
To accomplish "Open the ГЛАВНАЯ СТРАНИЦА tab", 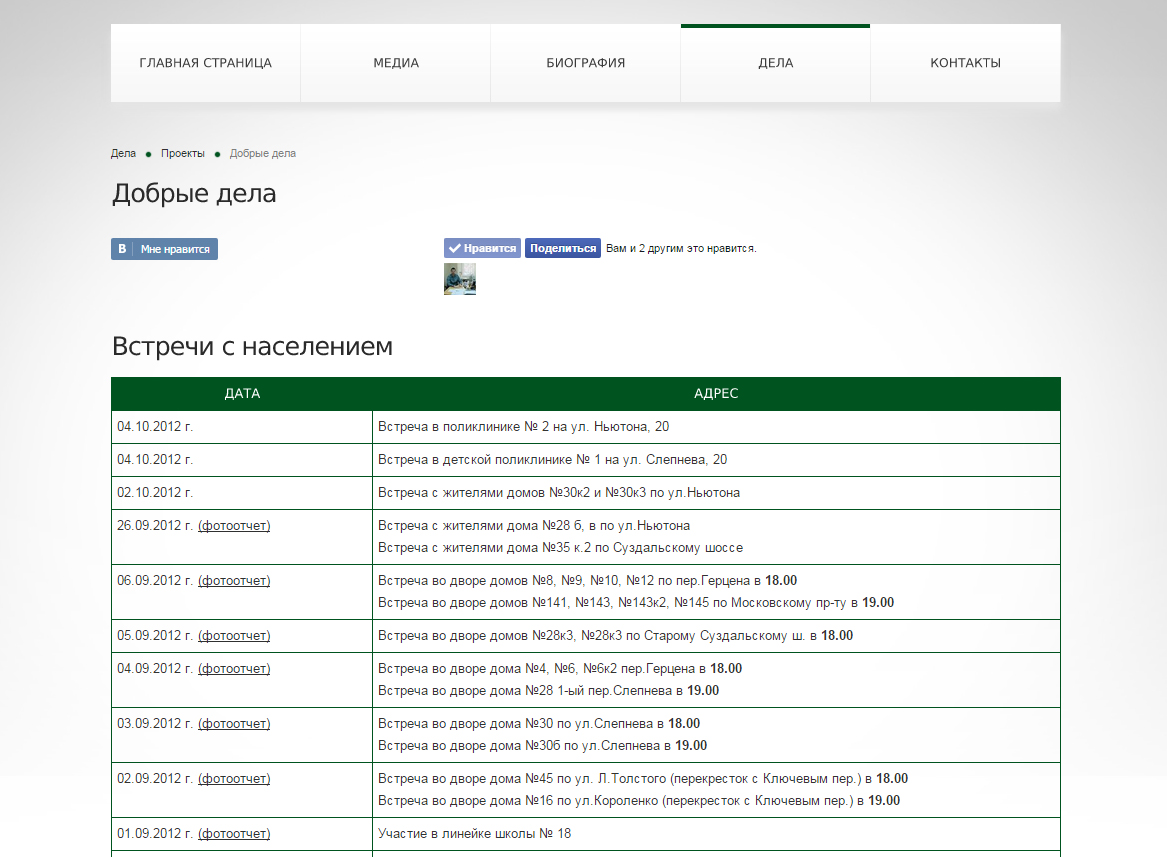I will pos(205,63).
